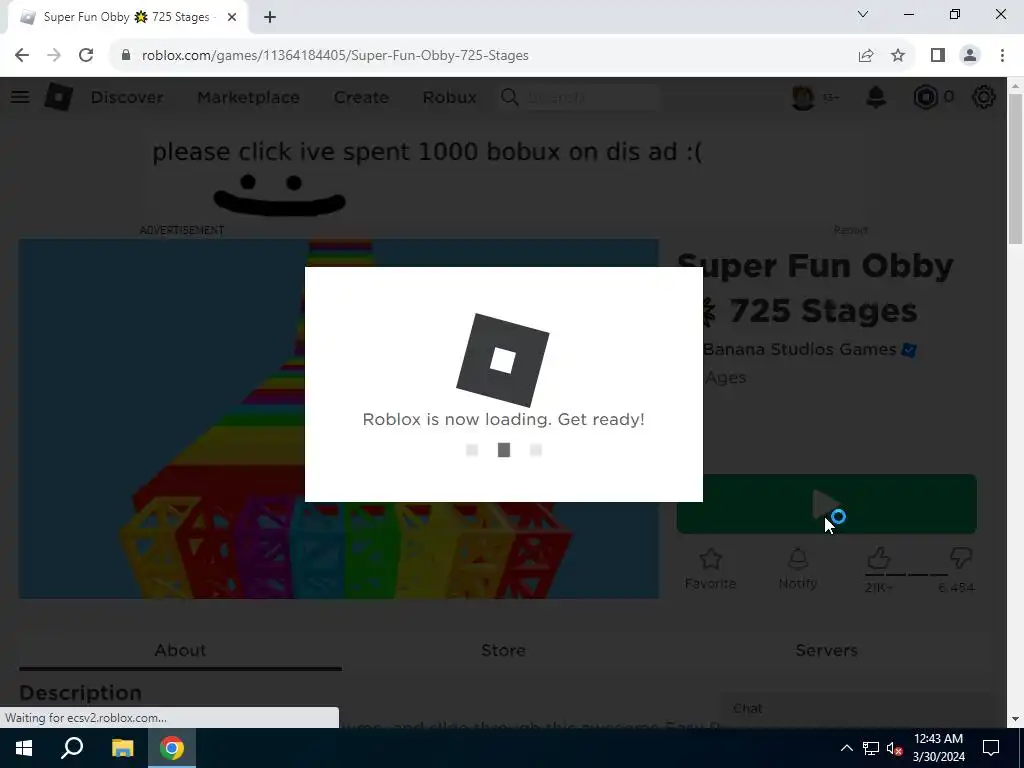Open the clock showing 12:43 AM
Viewport: 1024px width, 768px height.
[938, 748]
